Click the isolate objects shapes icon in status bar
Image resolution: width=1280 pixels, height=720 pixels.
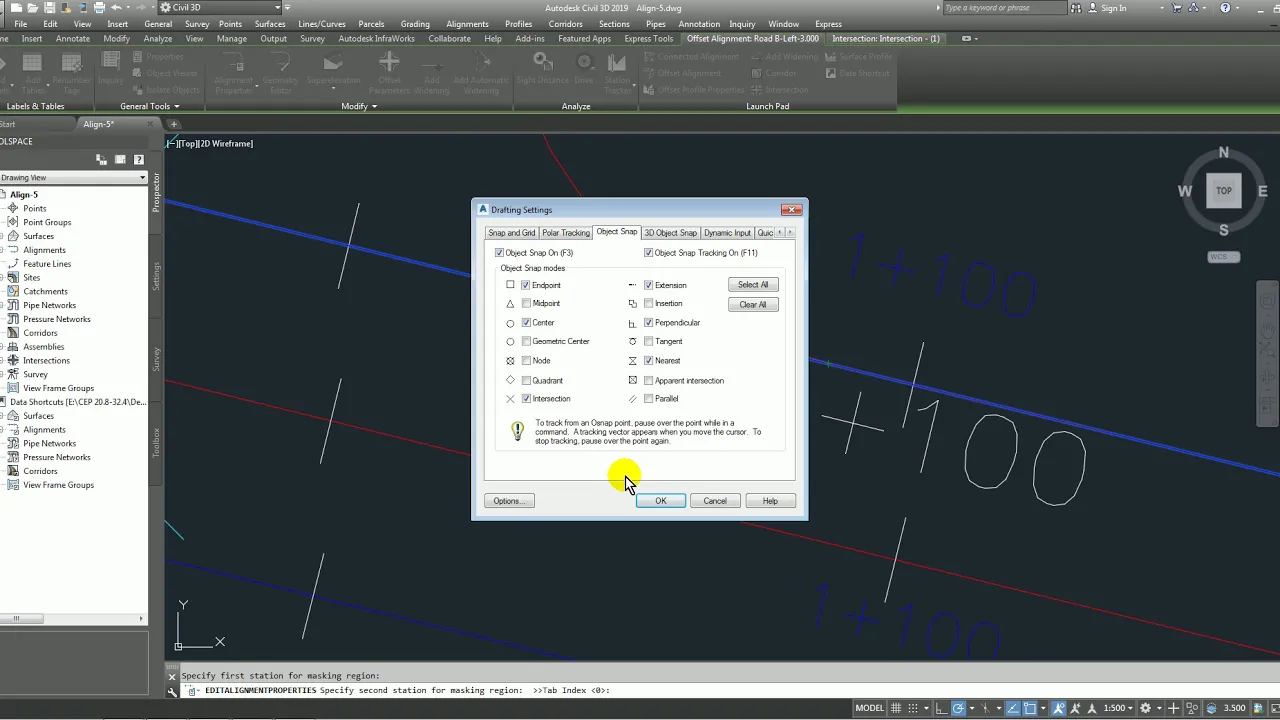1192,708
